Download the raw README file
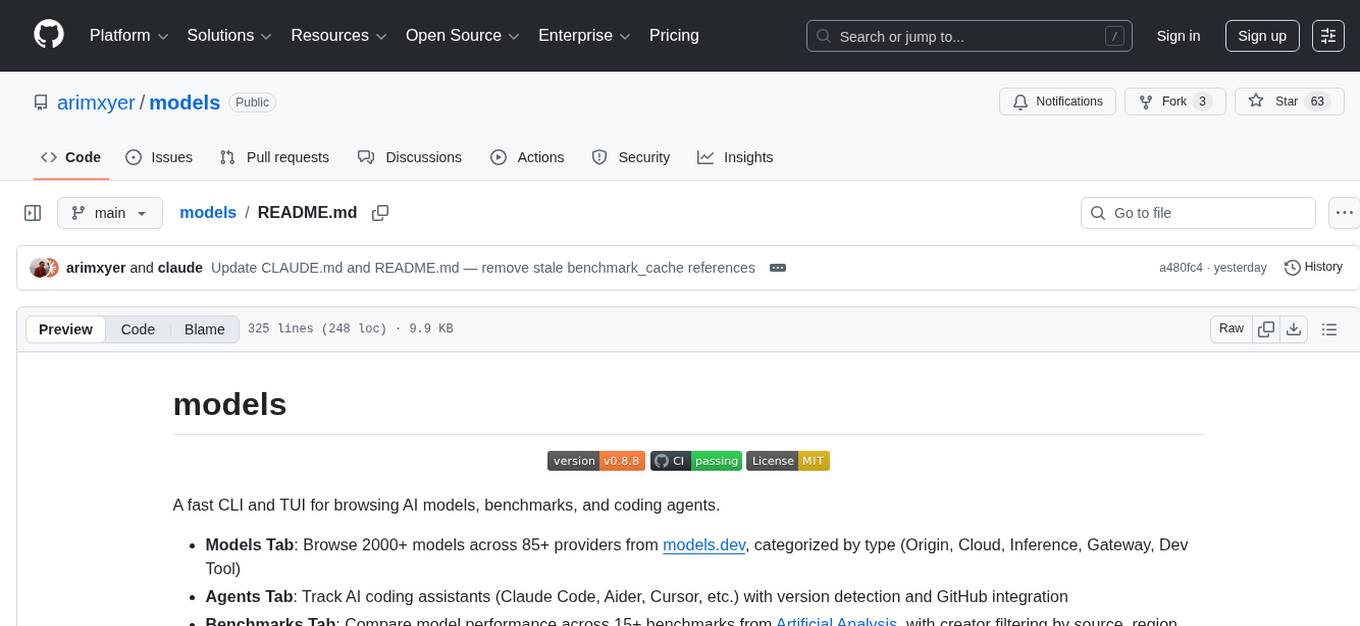Viewport: 1360px width, 626px height. click(1293, 329)
